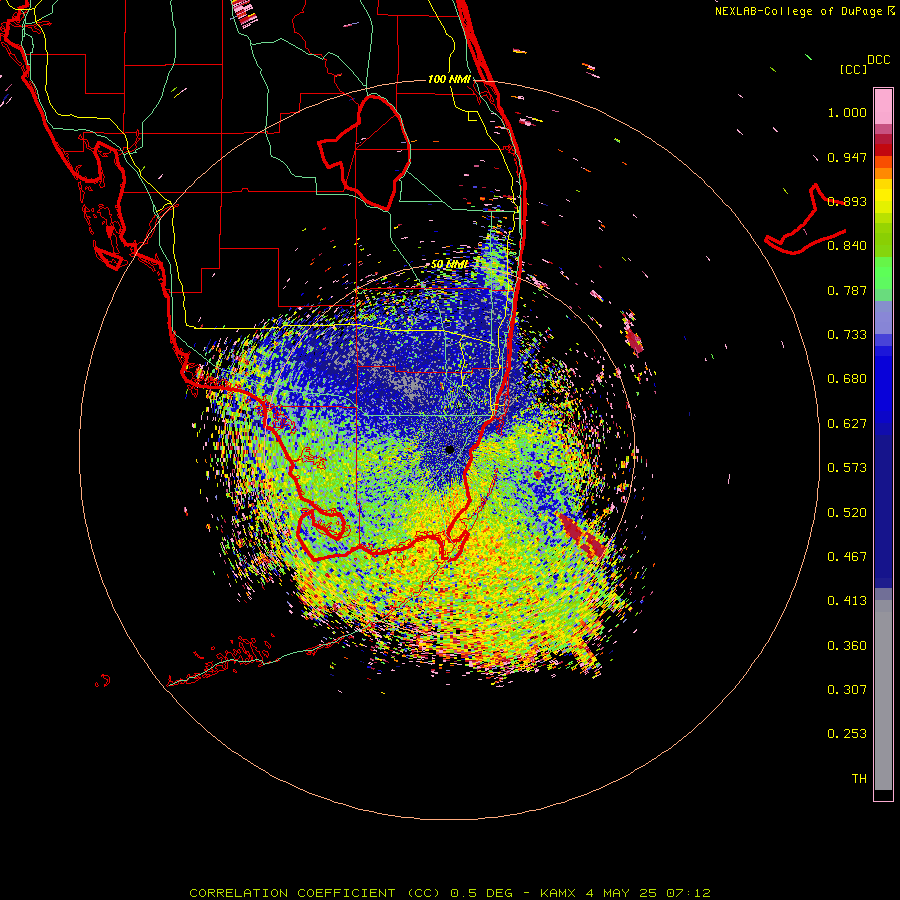
Task: Click the black radar site dot at center
Action: click(x=450, y=450)
